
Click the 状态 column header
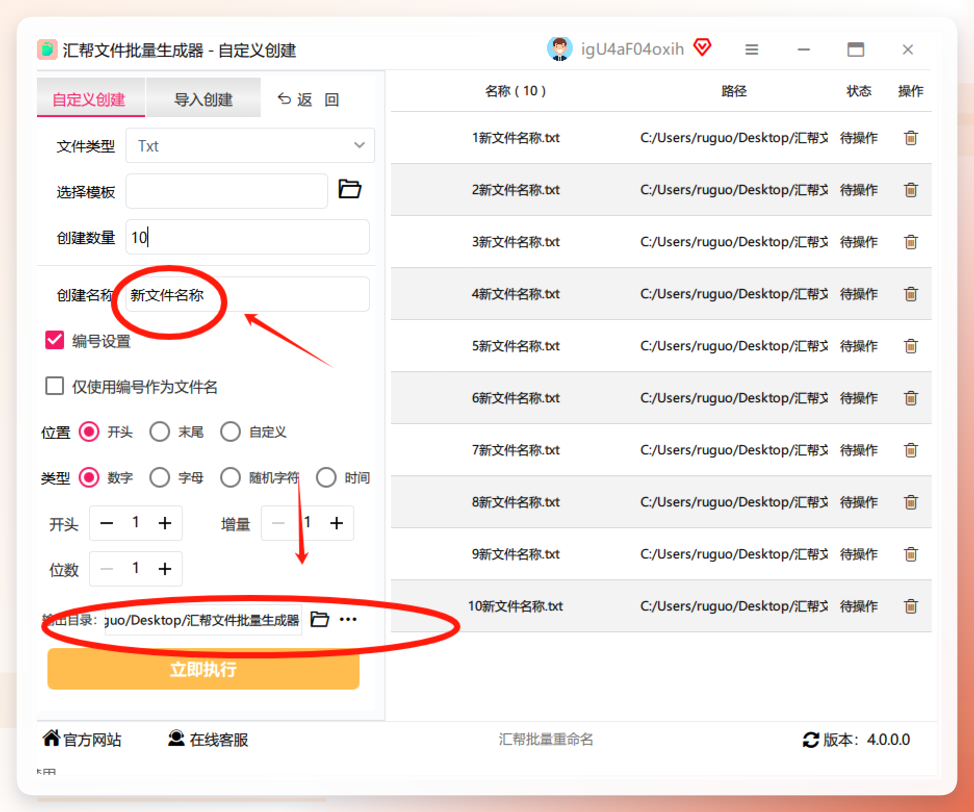[x=858, y=91]
